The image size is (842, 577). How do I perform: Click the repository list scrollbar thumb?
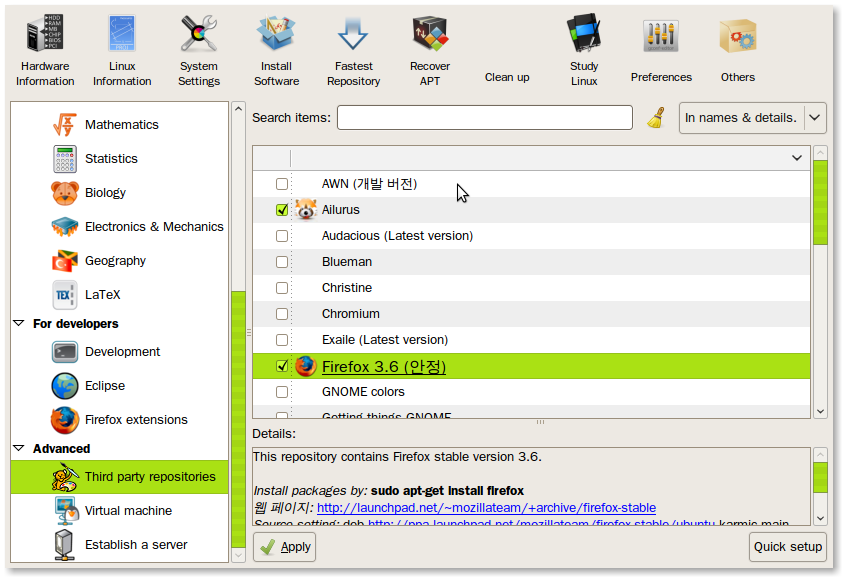(x=820, y=203)
